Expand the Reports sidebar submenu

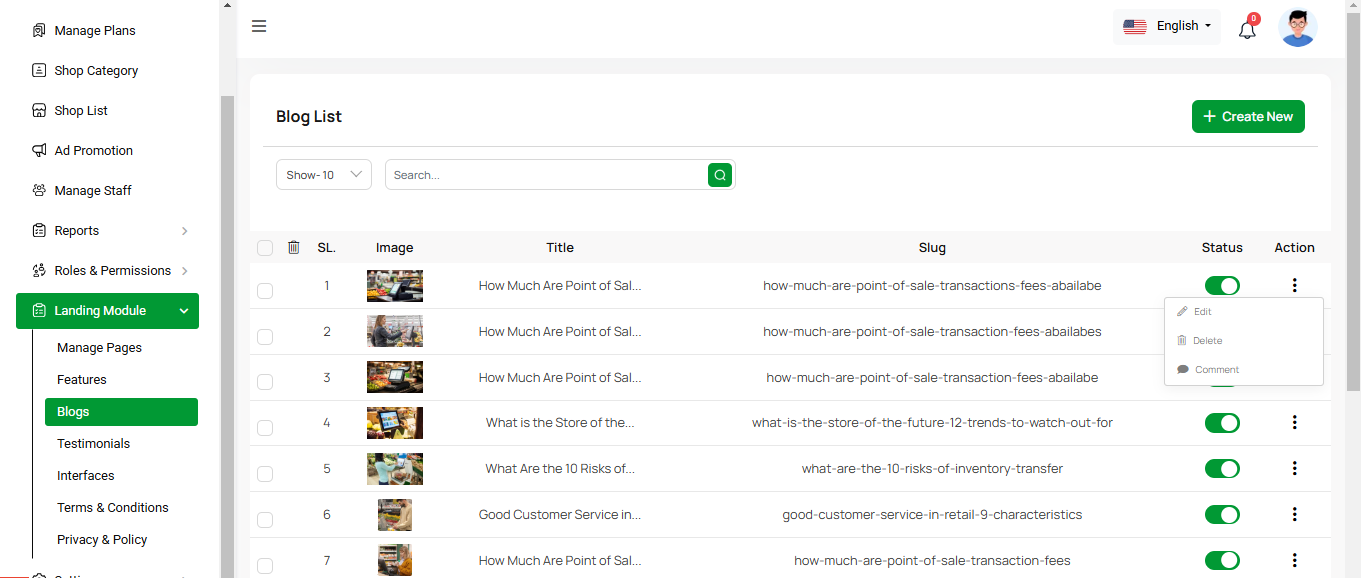click(184, 231)
